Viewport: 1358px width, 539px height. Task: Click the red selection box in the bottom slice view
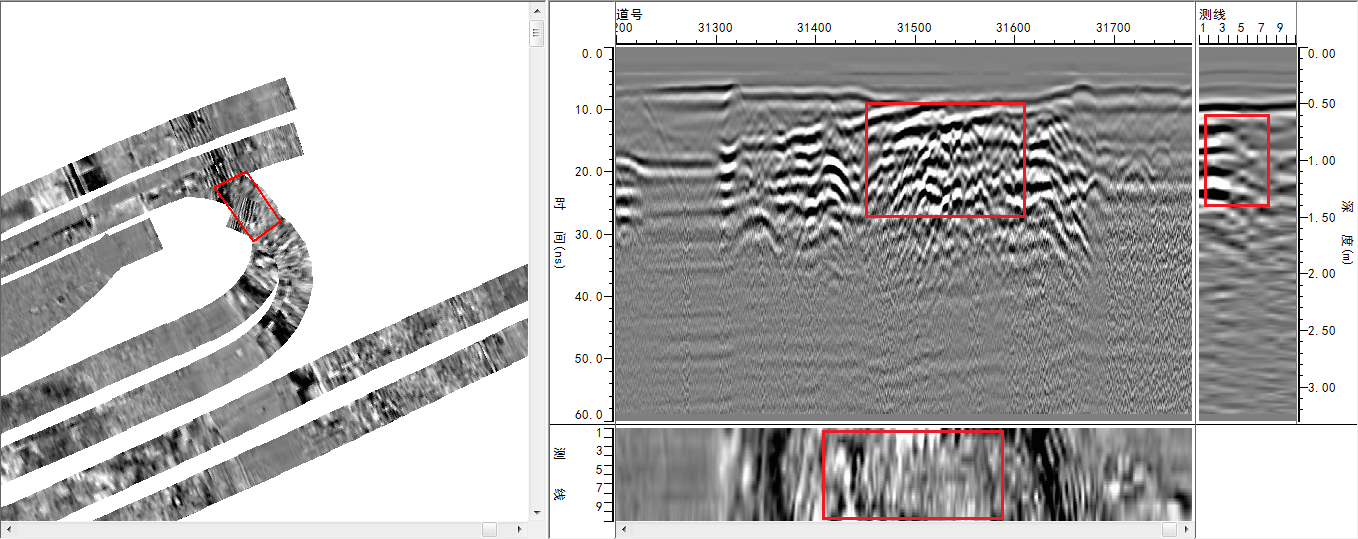click(x=912, y=474)
